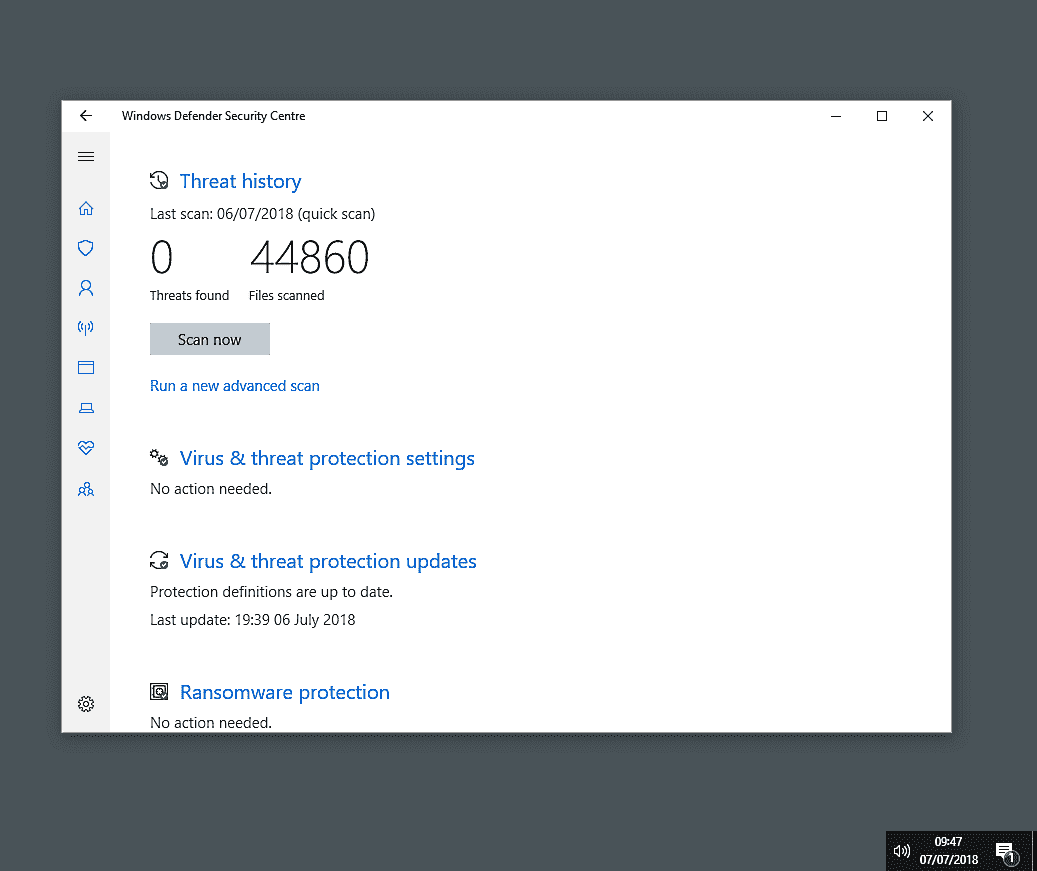This screenshot has width=1037, height=871.
Task: Click the taskbar volume speaker icon
Action: tap(901, 851)
